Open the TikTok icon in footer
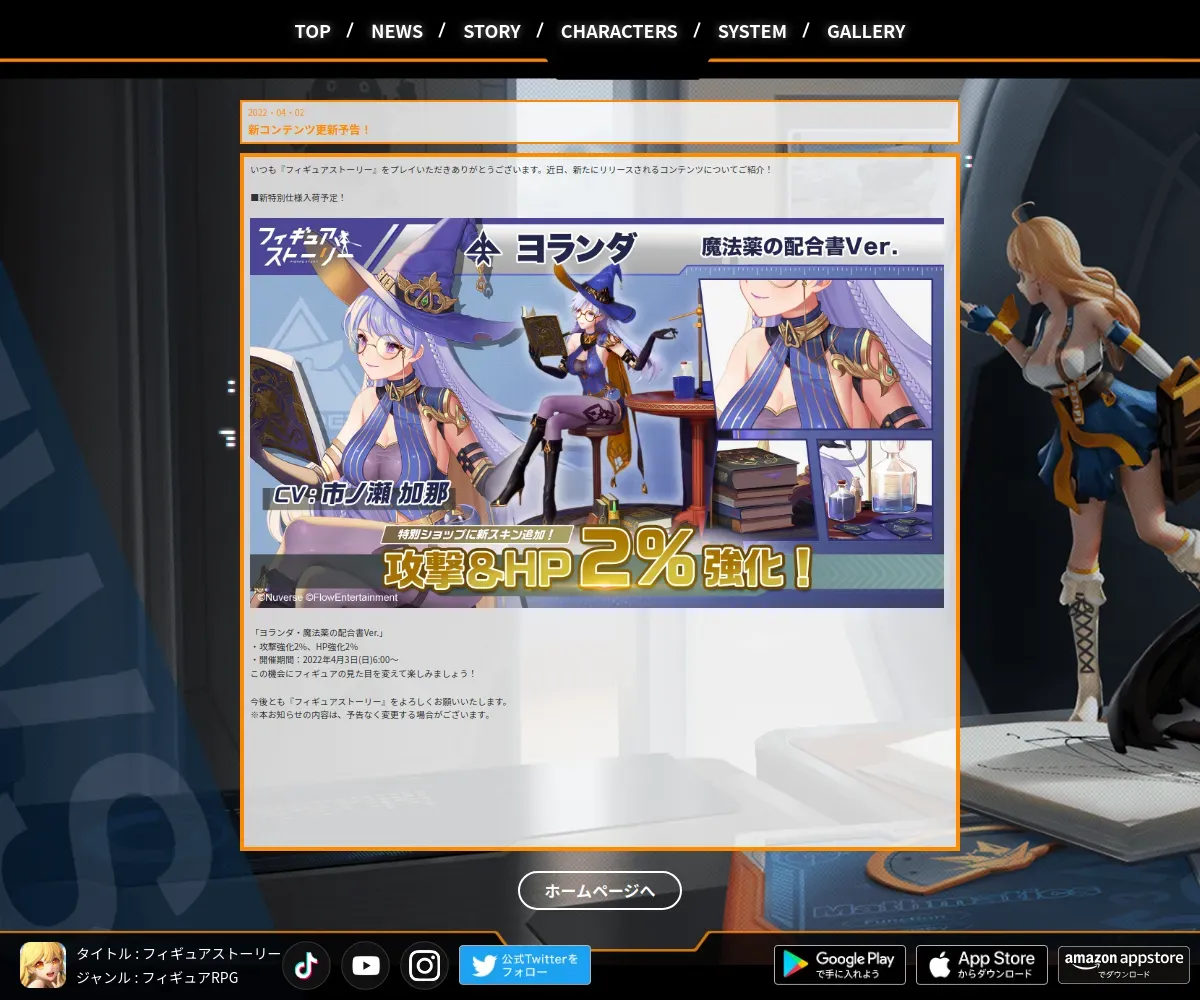Viewport: 1200px width, 1000px height. 306,965
